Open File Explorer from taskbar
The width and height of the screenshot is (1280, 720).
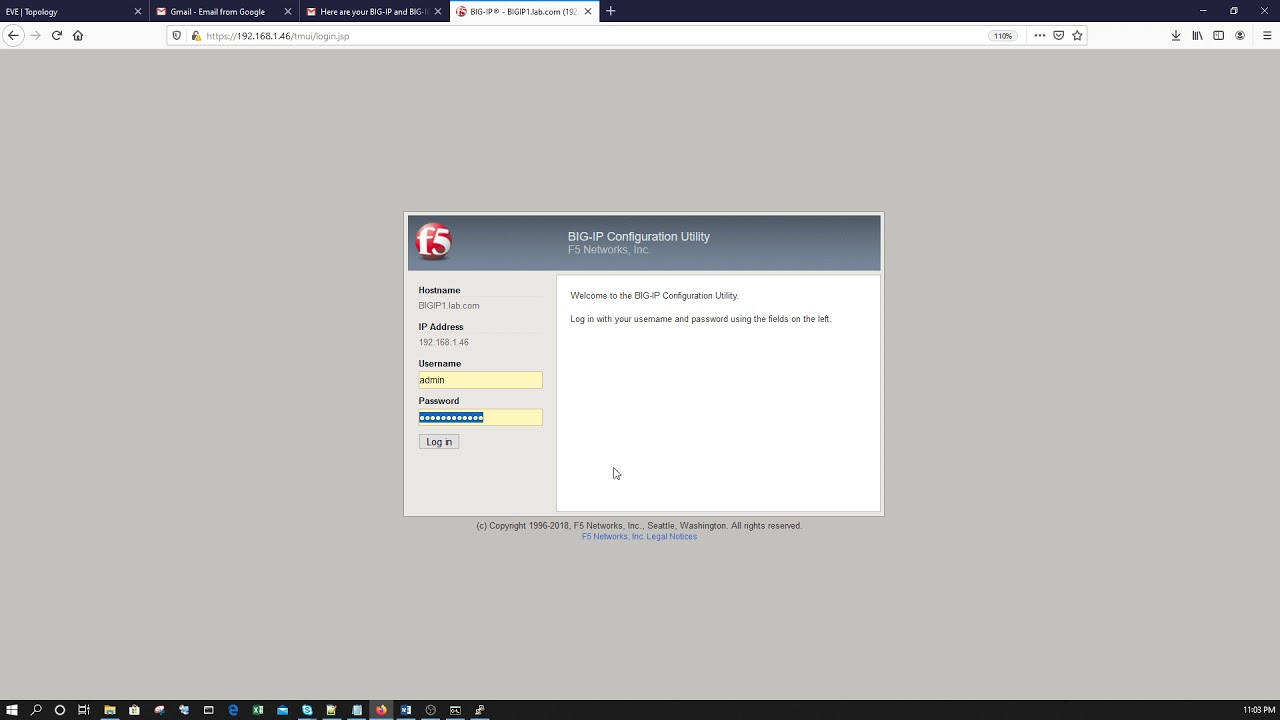pos(110,710)
